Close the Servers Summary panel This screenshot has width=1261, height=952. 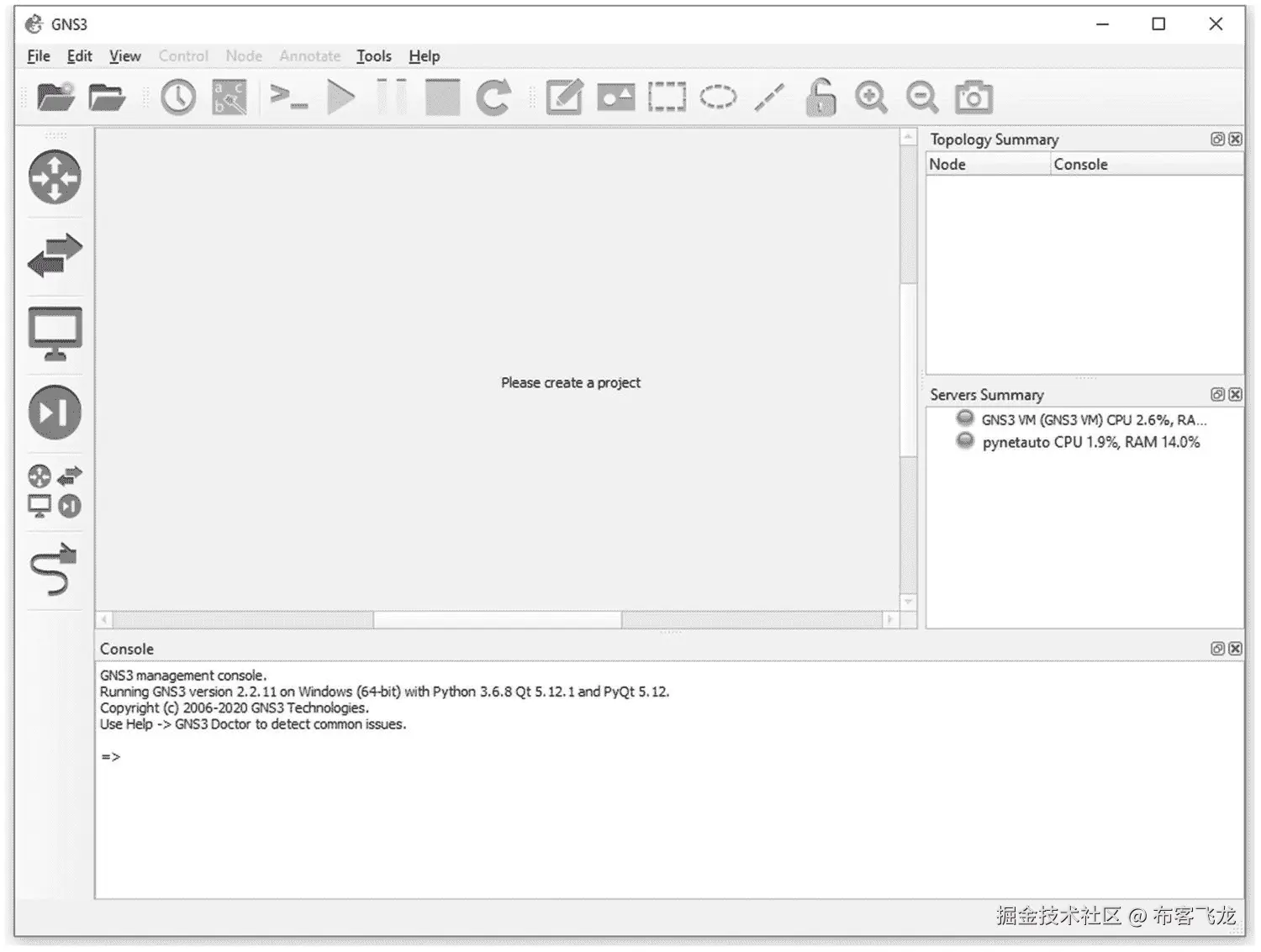click(1235, 394)
